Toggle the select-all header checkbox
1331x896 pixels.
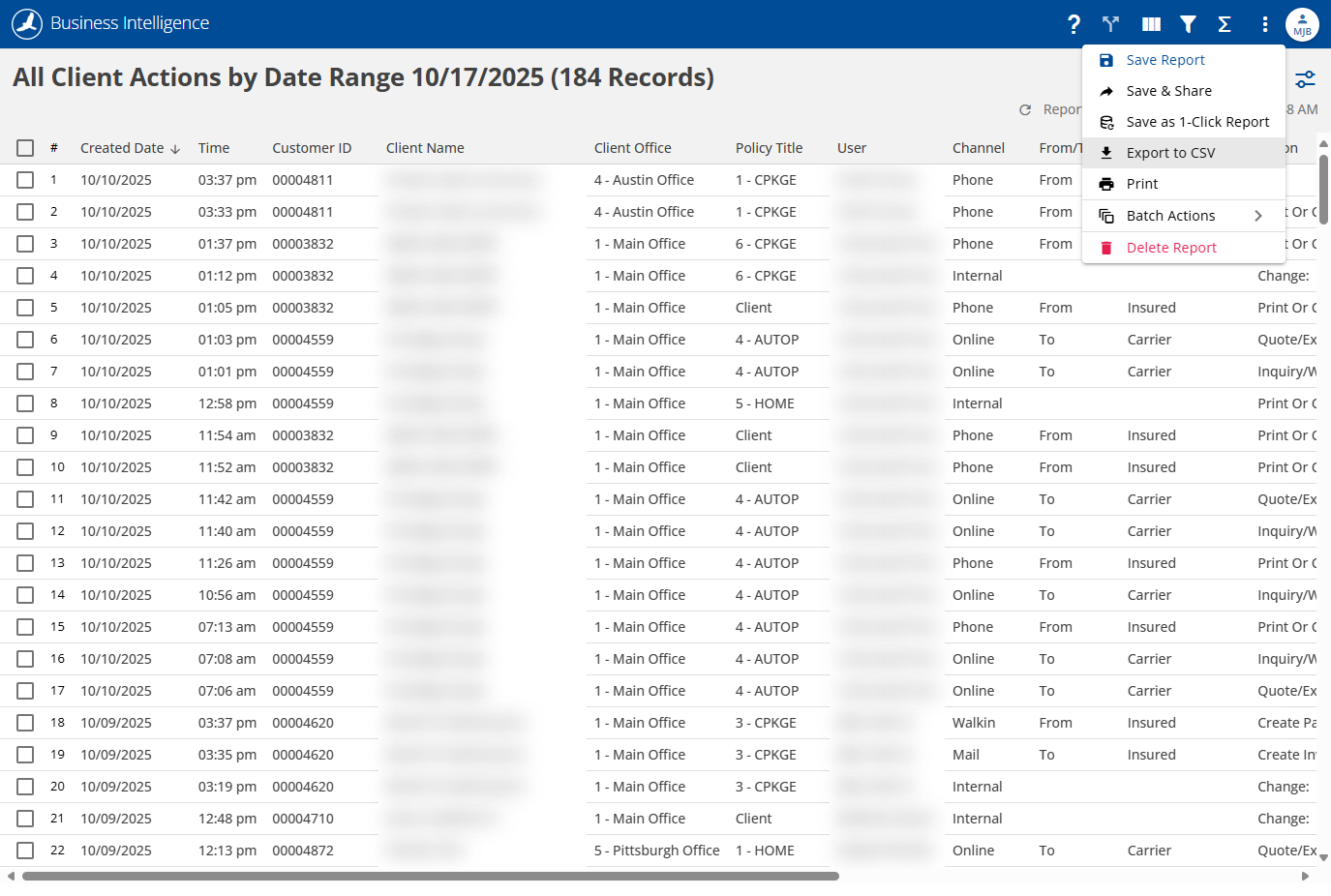click(25, 148)
